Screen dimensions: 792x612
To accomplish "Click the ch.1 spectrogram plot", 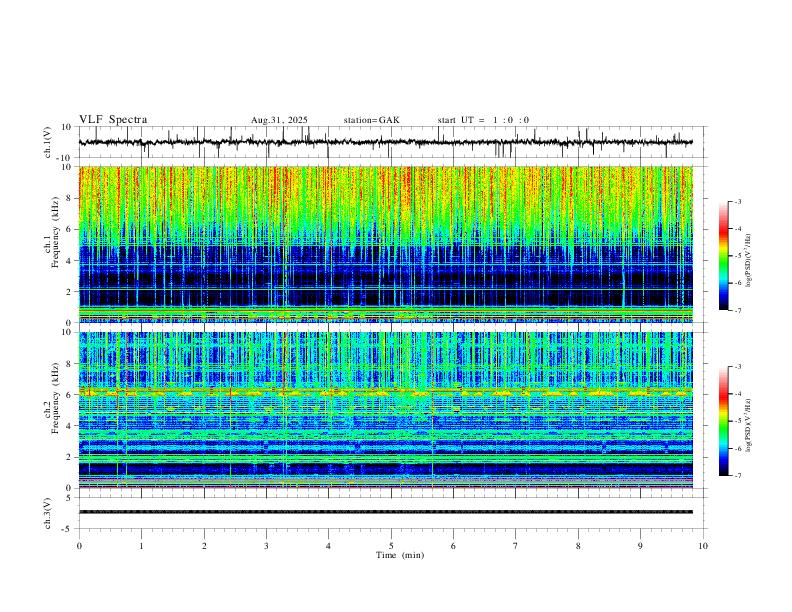I will [386, 244].
